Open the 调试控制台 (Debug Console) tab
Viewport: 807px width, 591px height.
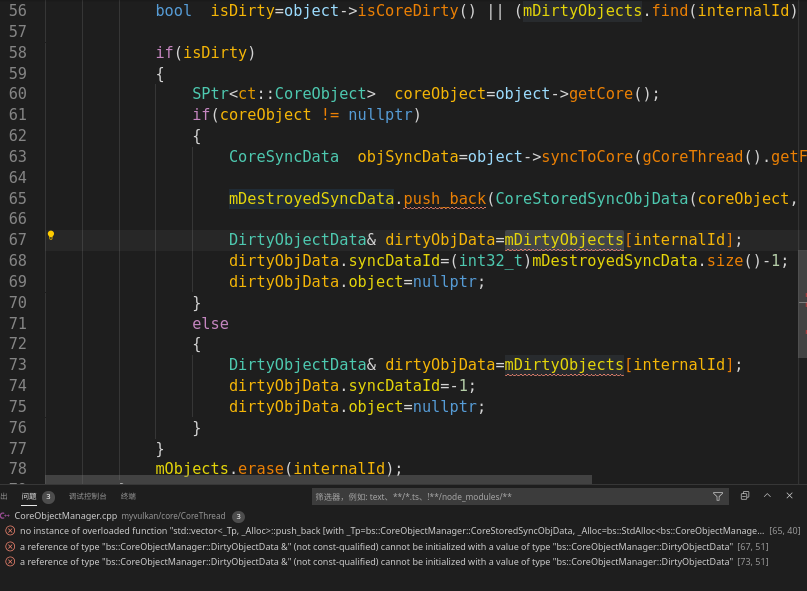tap(87, 496)
